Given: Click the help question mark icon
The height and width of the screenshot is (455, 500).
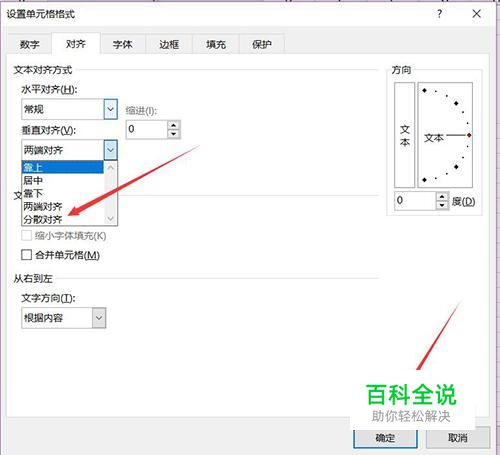Looking at the screenshot, I should (x=439, y=14).
